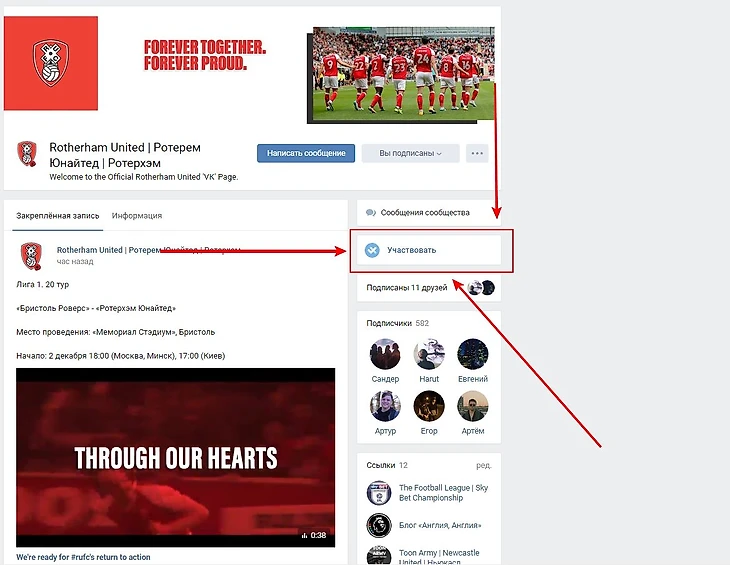The image size is (730, 565).
Task: Open Сообщения сообщества chat bubble icon
Action: tap(371, 213)
